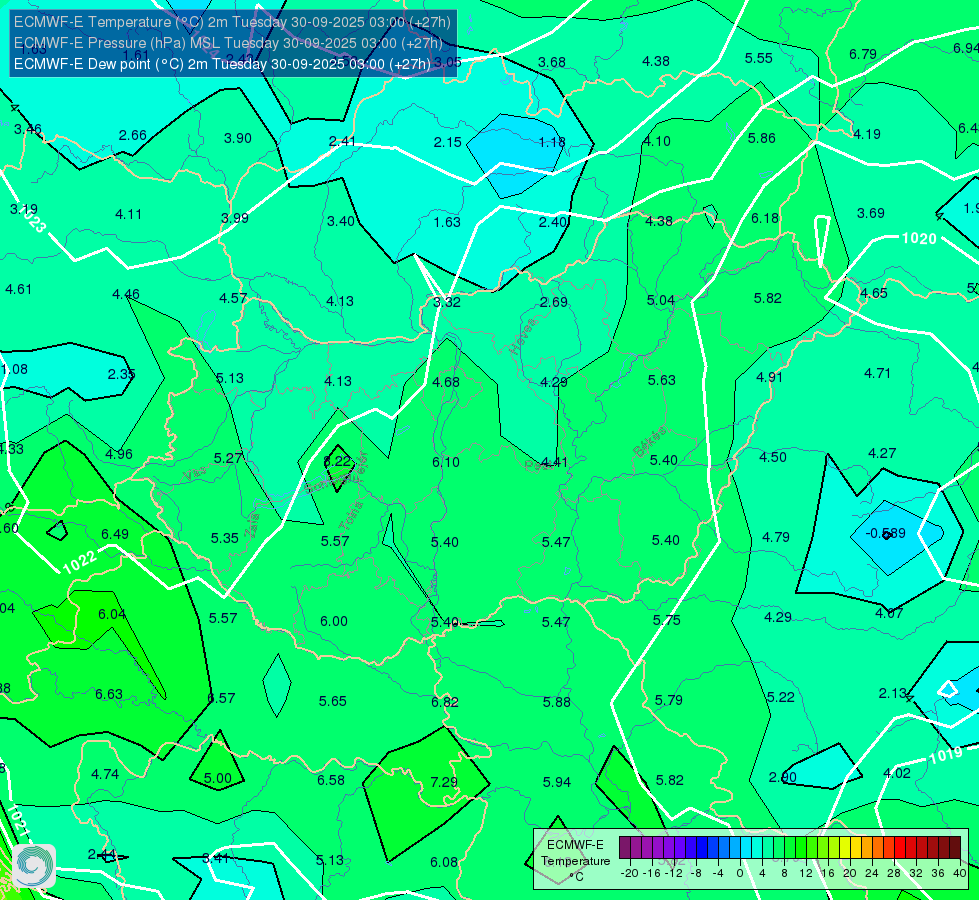
Task: Click the 6.82 temperature value
Action: (x=445, y=702)
